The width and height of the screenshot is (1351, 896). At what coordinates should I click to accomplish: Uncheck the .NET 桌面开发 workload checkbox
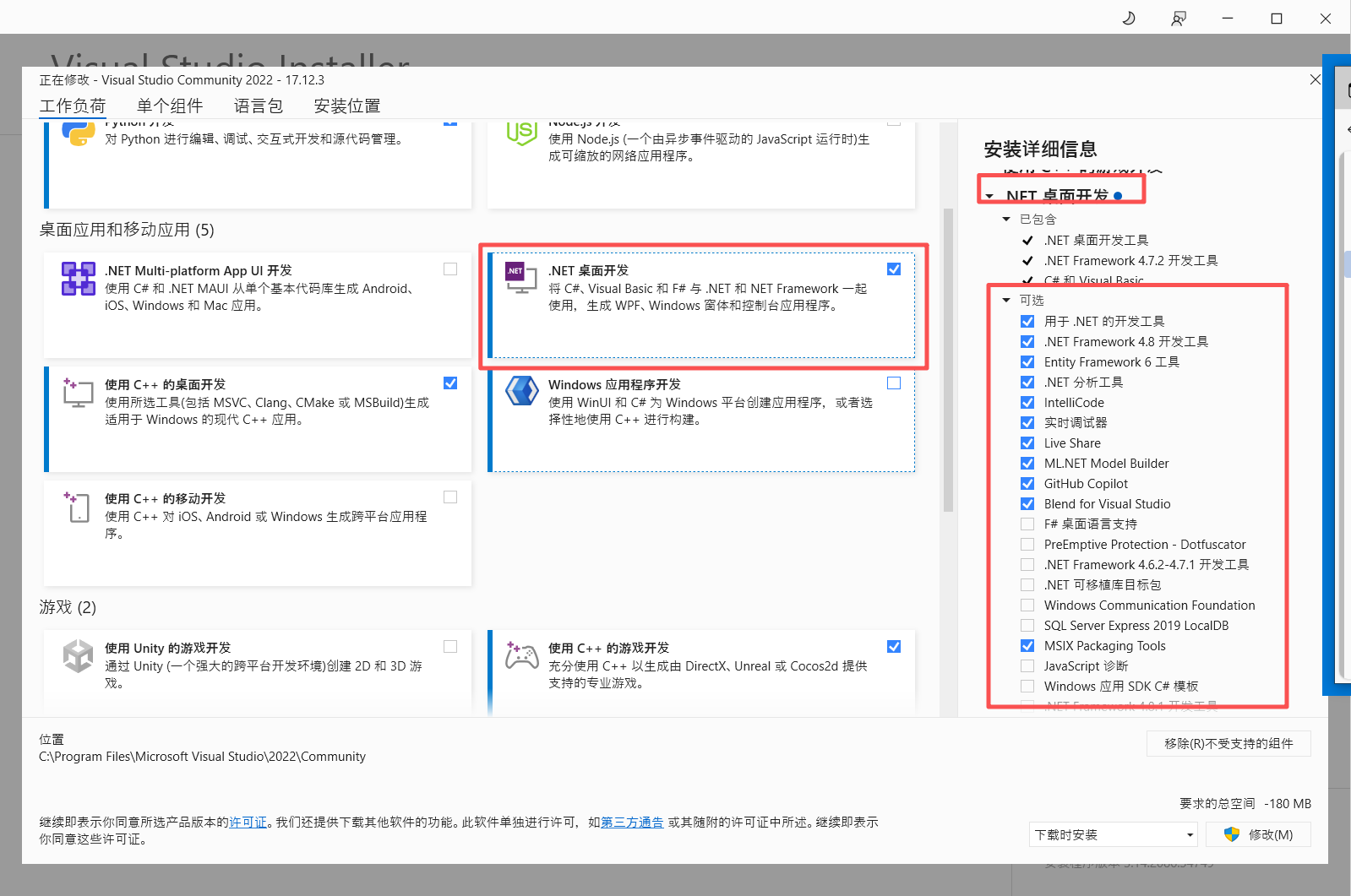click(894, 269)
